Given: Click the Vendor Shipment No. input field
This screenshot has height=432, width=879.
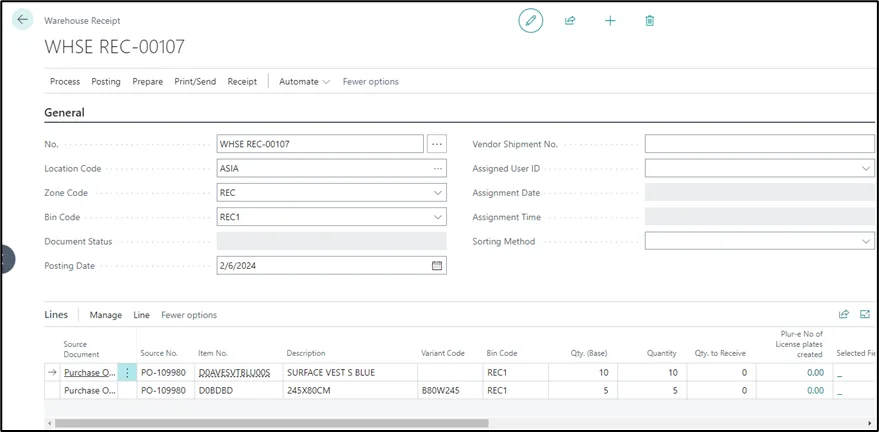Looking at the screenshot, I should pyautogui.click(x=759, y=144).
